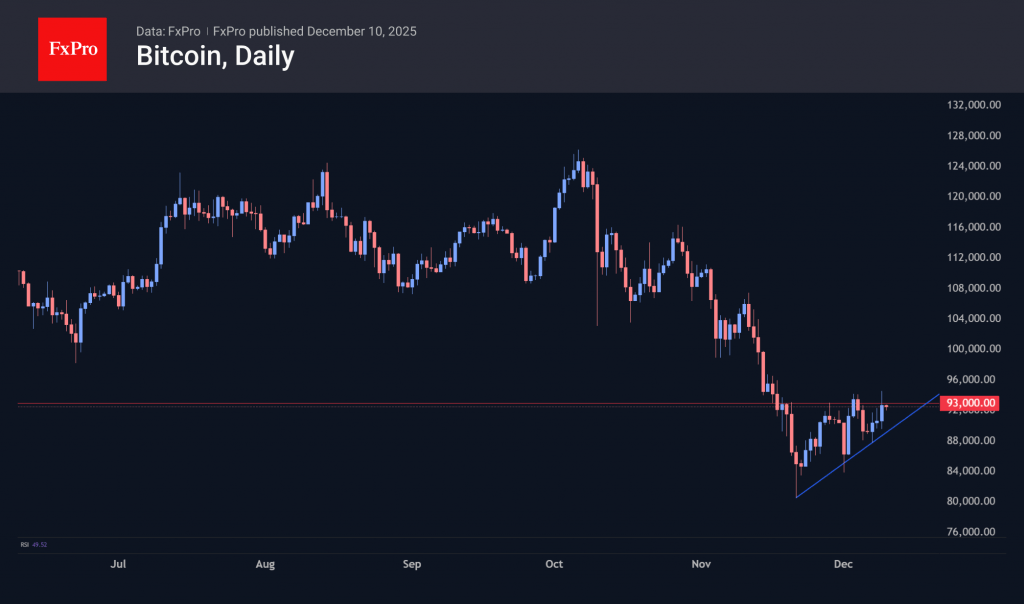Click the 132,000.00 price axis label
The height and width of the screenshot is (604, 1024).
(971, 105)
